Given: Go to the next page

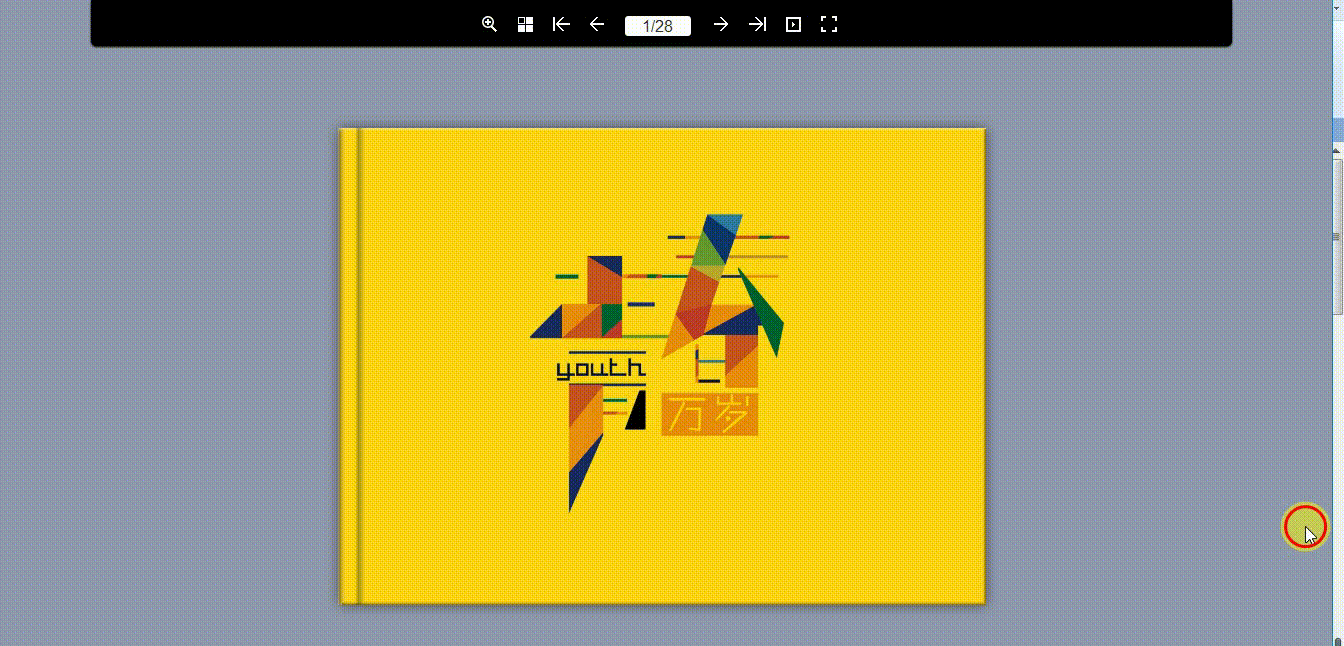Looking at the screenshot, I should [721, 24].
